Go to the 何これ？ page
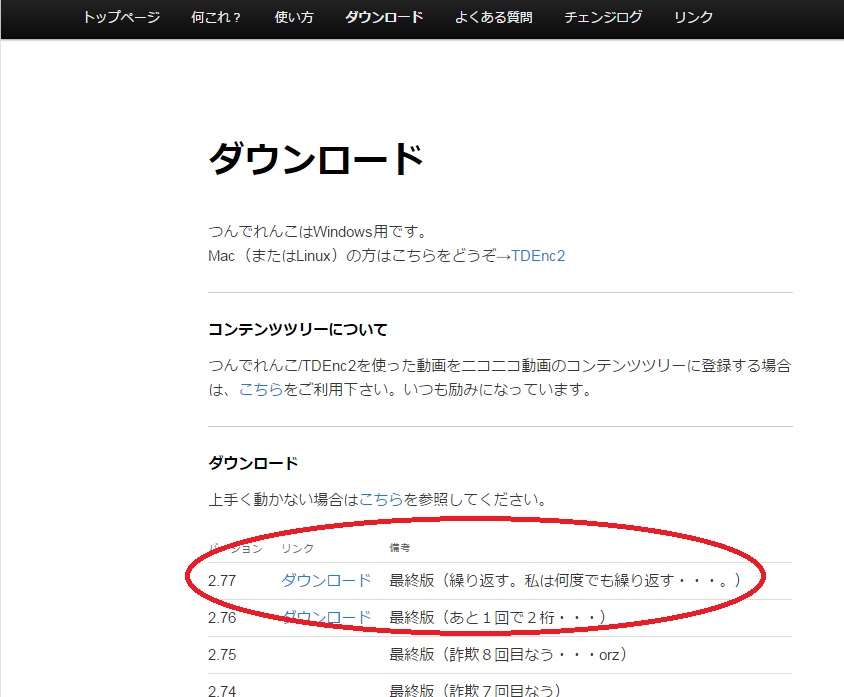This screenshot has height=697, width=844. click(x=216, y=17)
